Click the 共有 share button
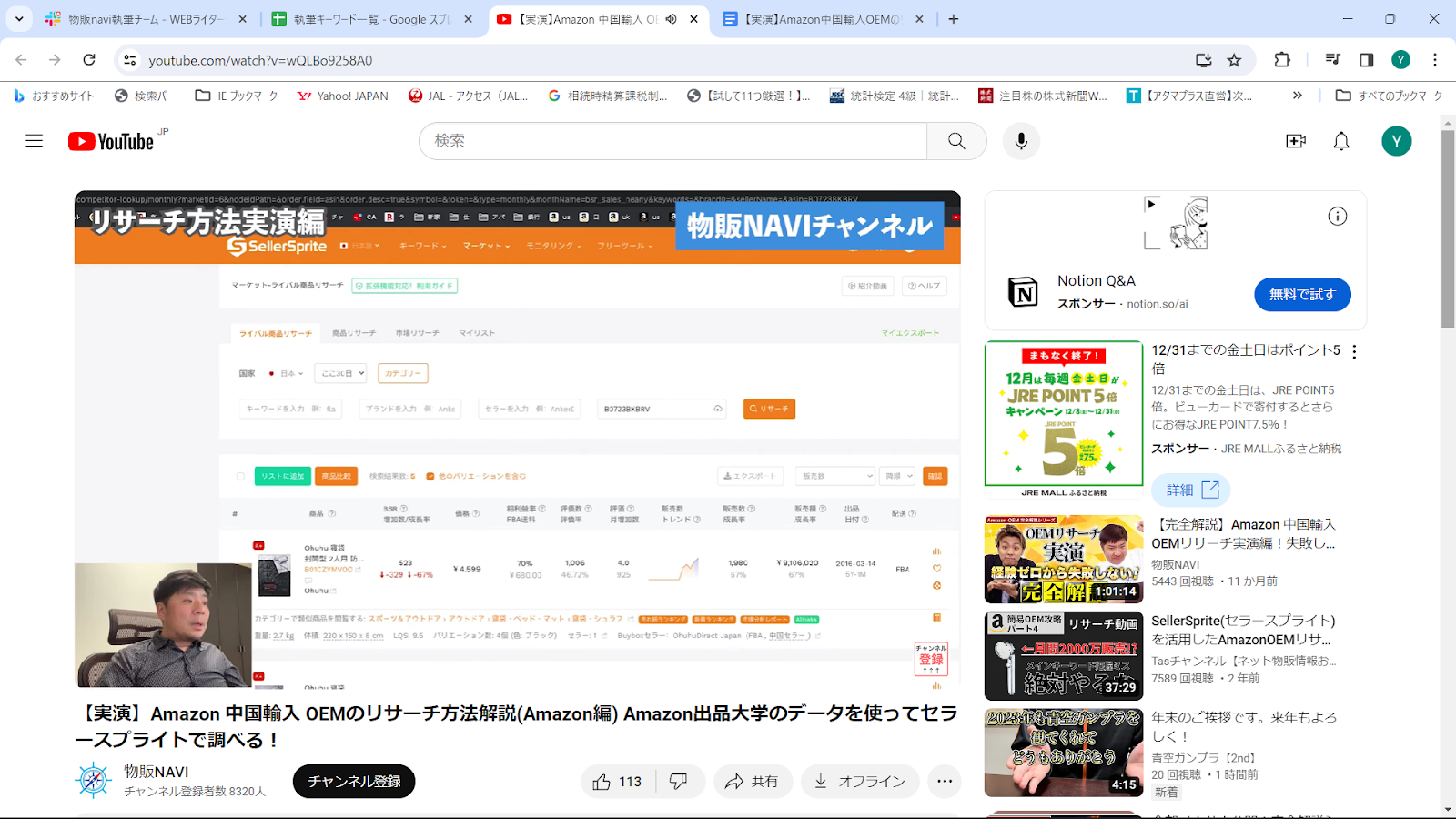Screen dimensions: 1456x819 click(752, 782)
